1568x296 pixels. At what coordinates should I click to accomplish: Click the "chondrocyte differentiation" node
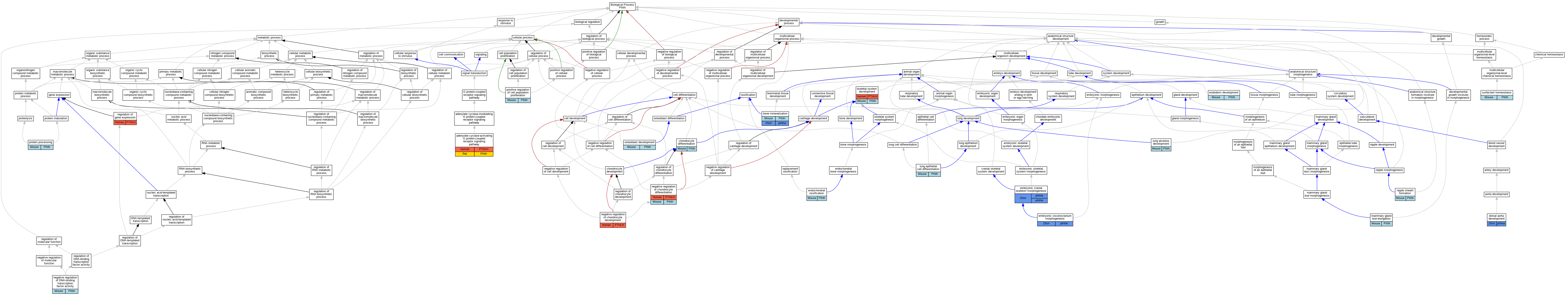[x=687, y=144]
